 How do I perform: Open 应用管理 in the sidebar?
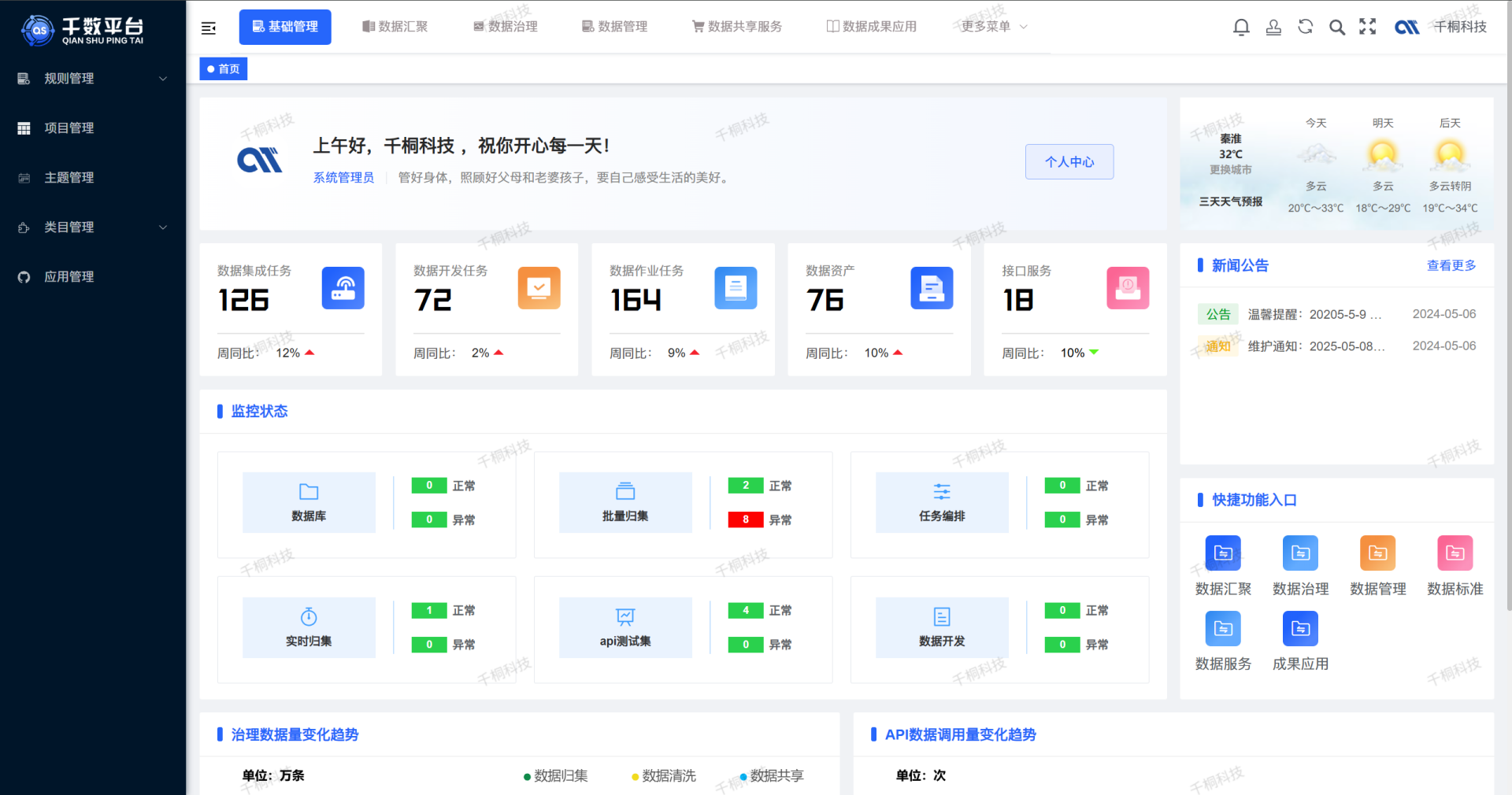pos(93,277)
